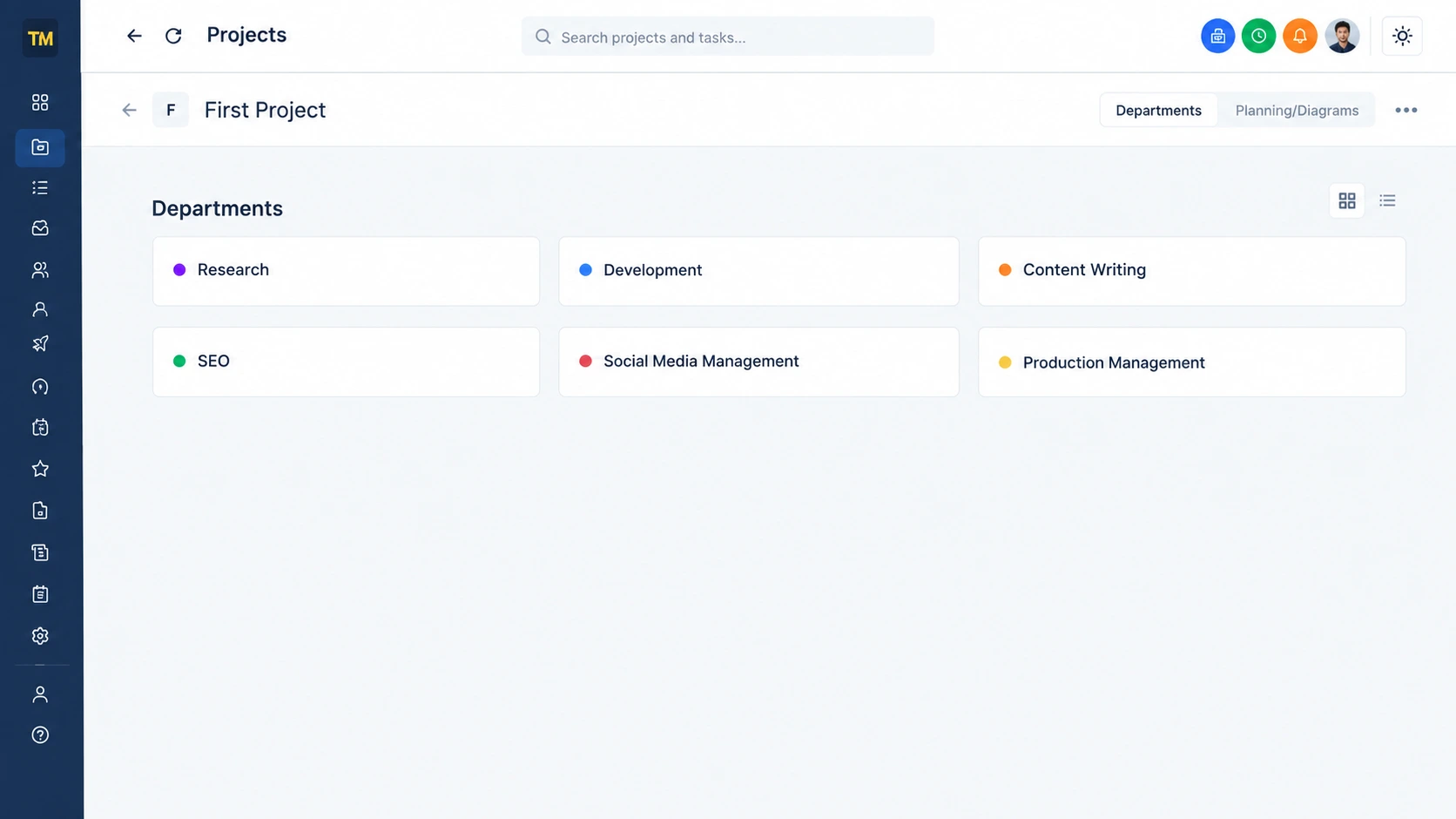
Task: Open the orange notification bell
Action: tap(1299, 36)
